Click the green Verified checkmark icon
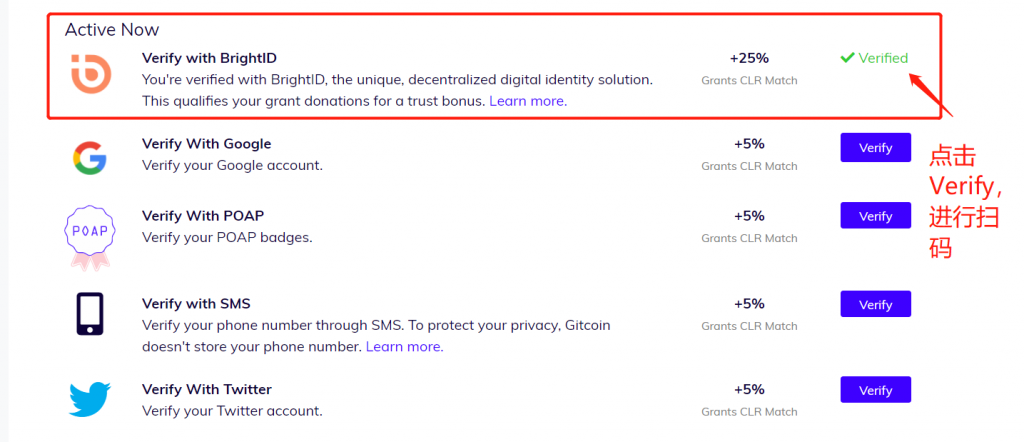Screen dimensions: 1024x442 point(847,58)
